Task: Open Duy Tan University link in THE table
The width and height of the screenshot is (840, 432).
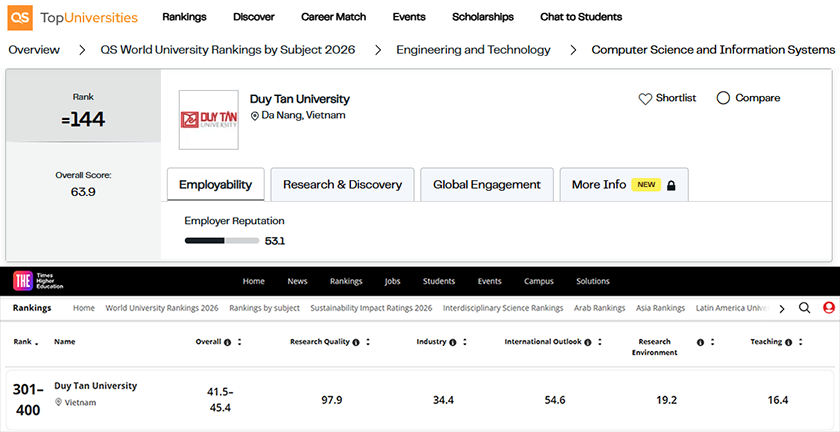Action: pos(95,386)
